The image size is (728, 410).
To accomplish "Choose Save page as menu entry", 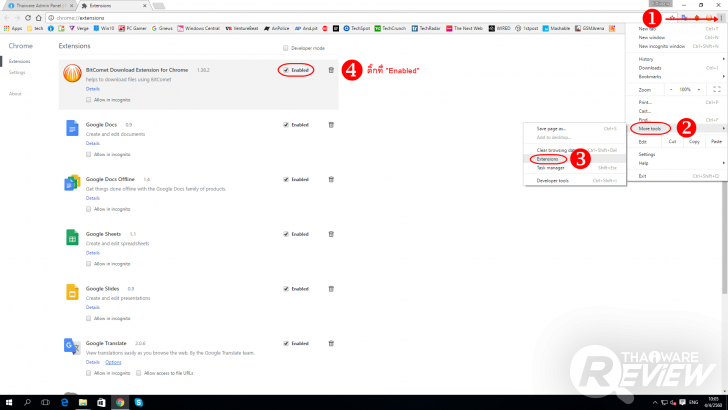I will point(575,129).
